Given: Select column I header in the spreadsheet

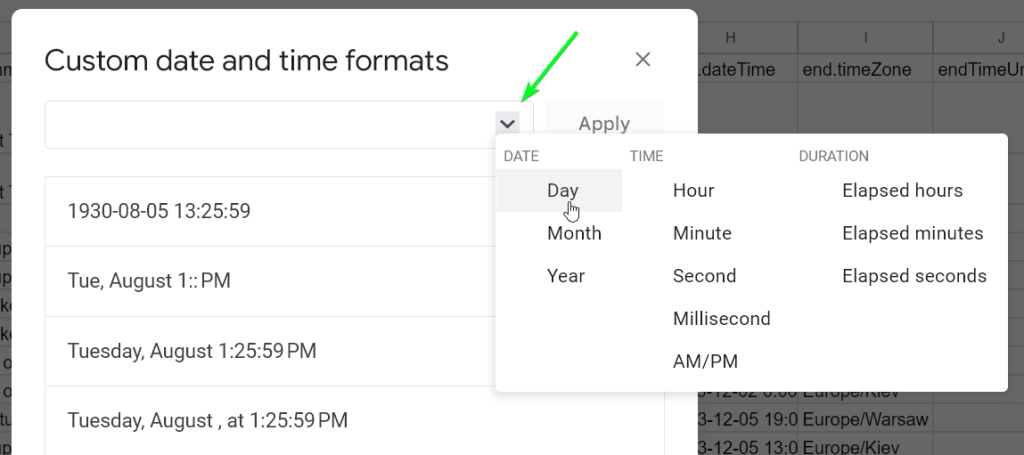Looking at the screenshot, I should tap(865, 38).
